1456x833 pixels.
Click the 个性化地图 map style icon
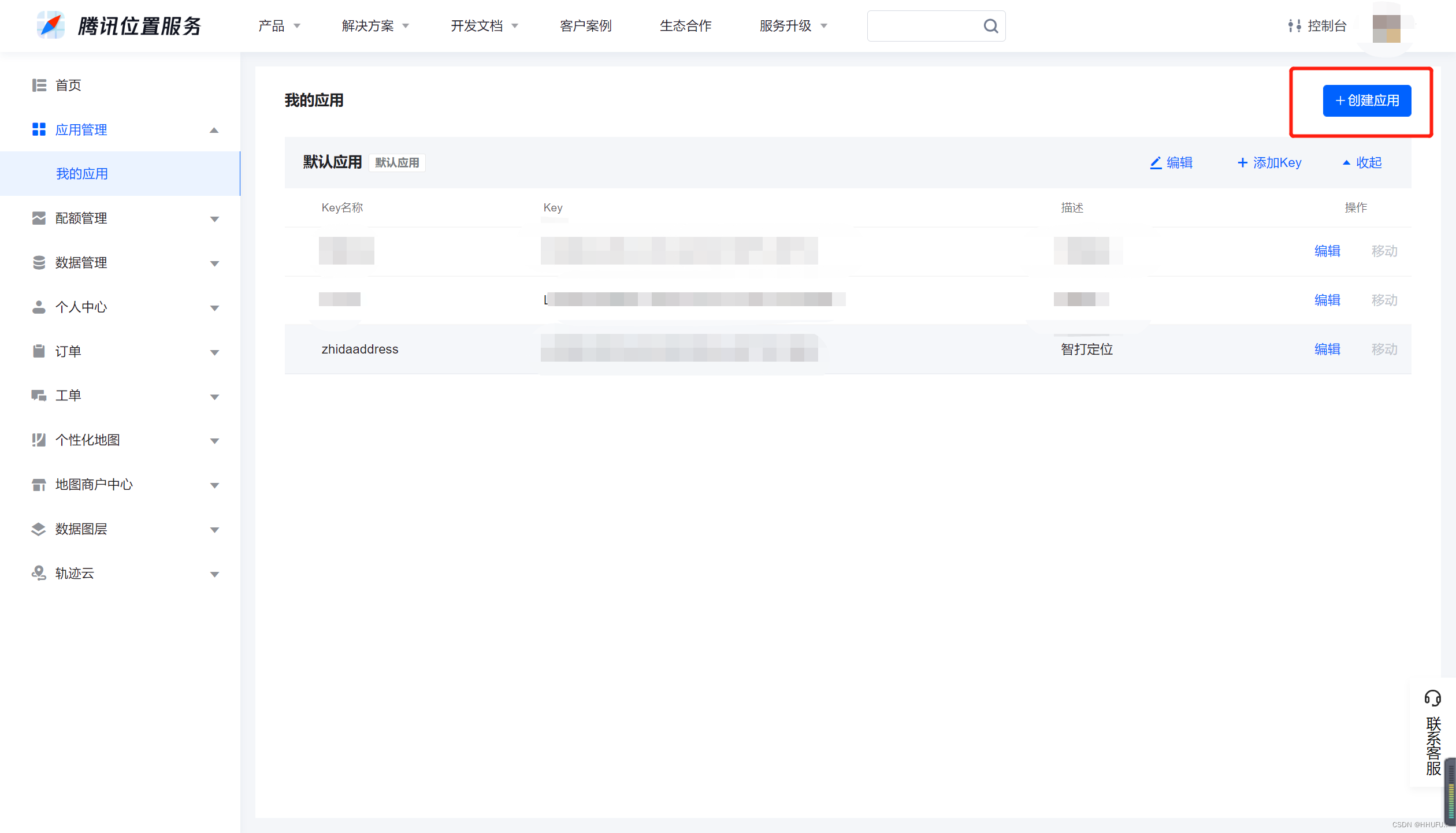[x=39, y=440]
